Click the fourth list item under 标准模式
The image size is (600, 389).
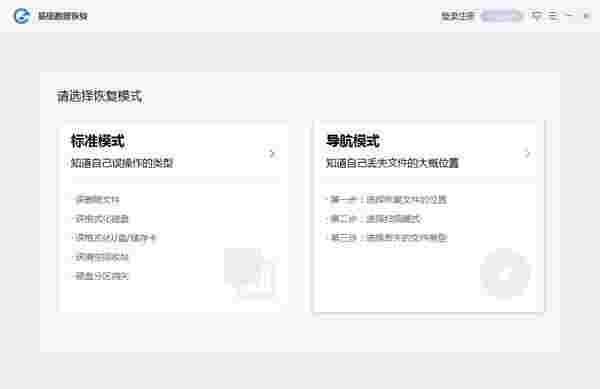[x=102, y=257]
